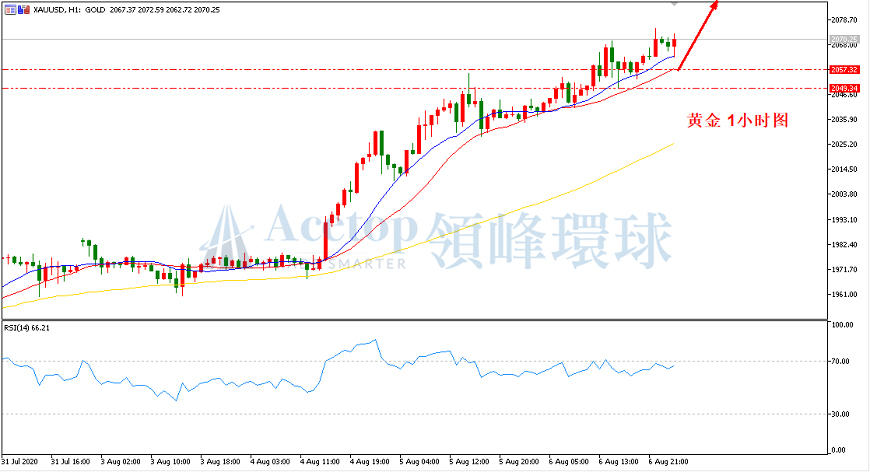Click the blue-red depth of market icon
Viewport: 870px width, 472px height.
(23, 9)
